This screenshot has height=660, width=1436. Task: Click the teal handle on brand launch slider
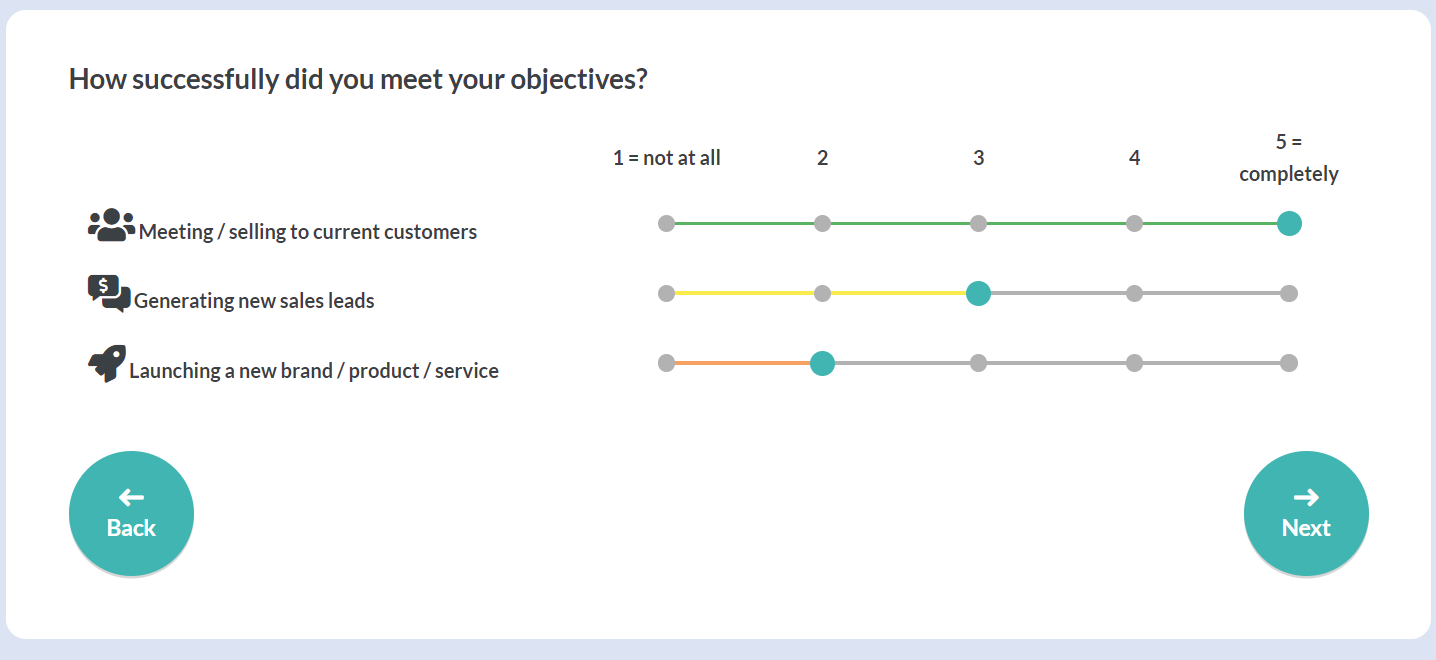(822, 363)
